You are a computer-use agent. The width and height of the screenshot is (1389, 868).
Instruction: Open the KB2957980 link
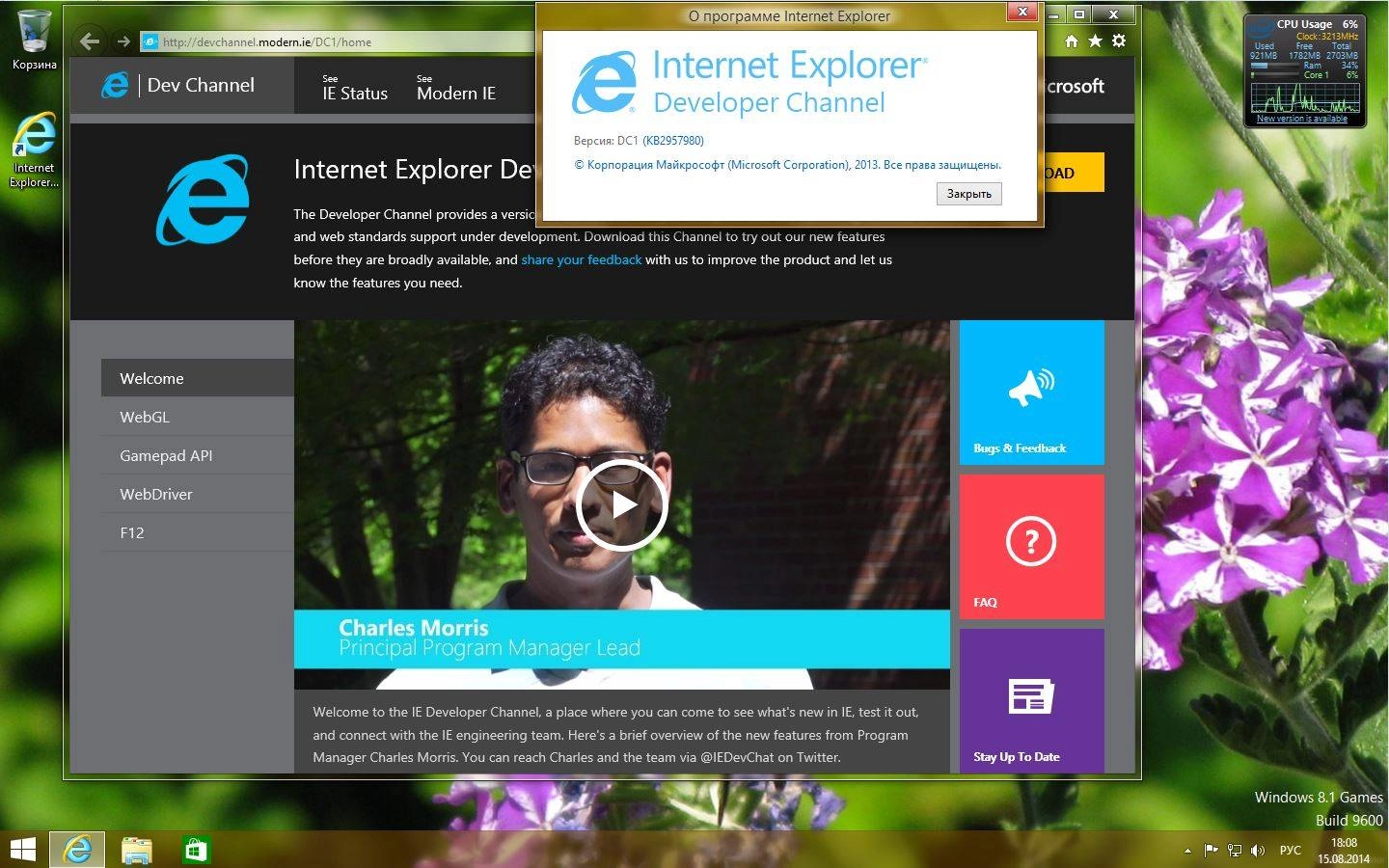[x=673, y=141]
